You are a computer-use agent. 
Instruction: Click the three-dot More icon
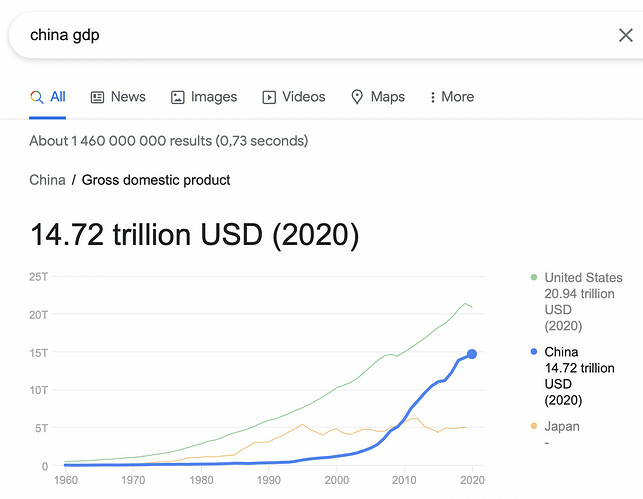click(433, 97)
